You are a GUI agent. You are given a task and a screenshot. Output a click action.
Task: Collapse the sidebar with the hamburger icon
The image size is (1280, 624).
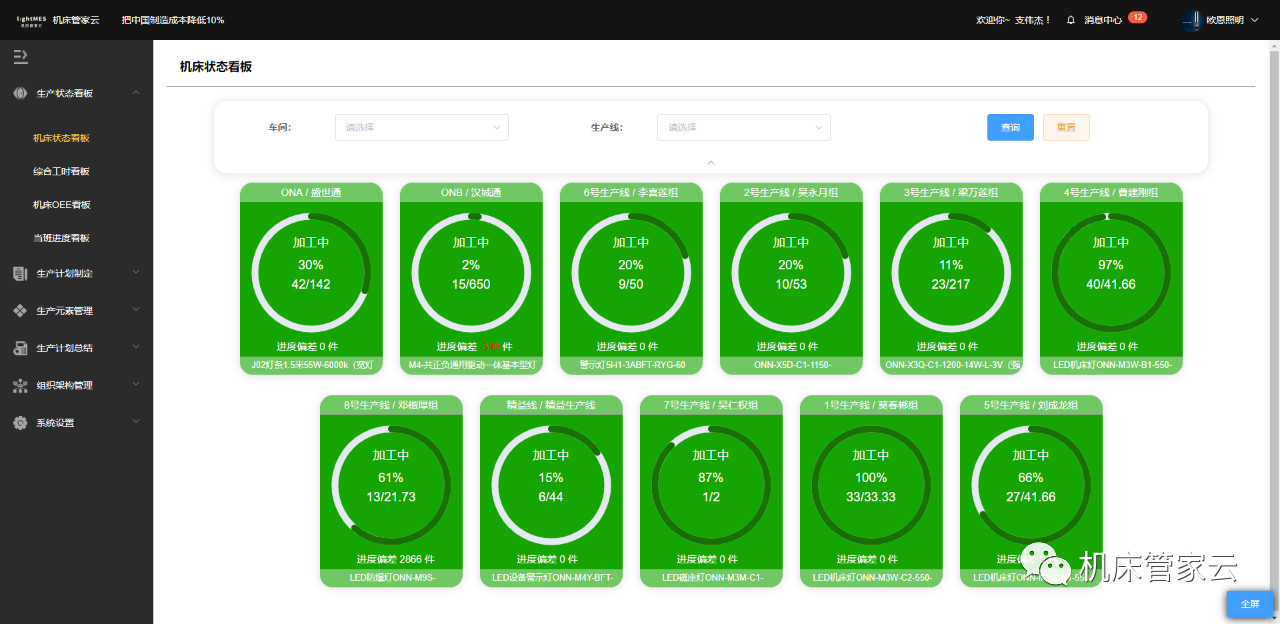(20, 57)
